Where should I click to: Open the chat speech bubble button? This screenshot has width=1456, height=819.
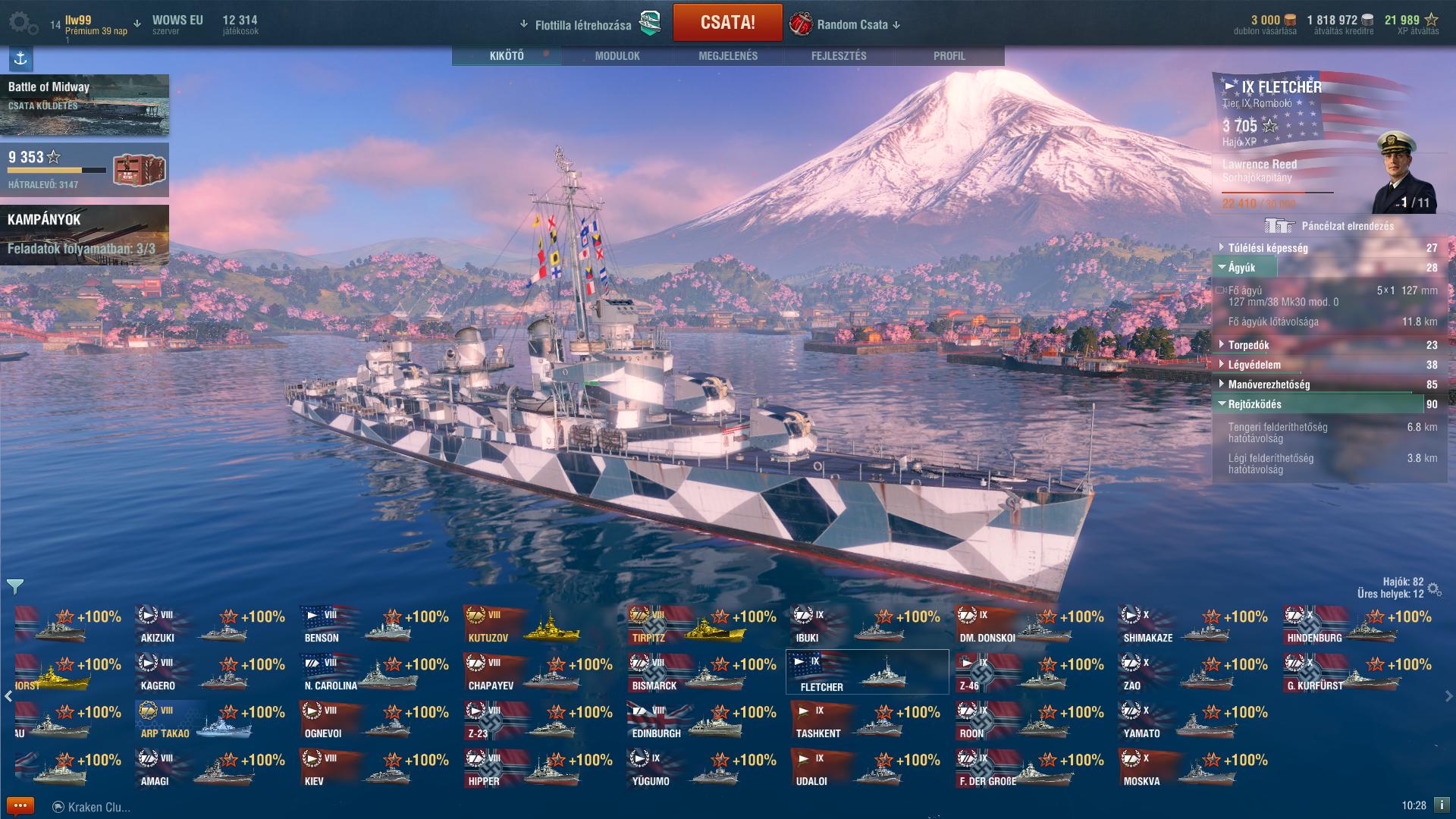(x=20, y=806)
